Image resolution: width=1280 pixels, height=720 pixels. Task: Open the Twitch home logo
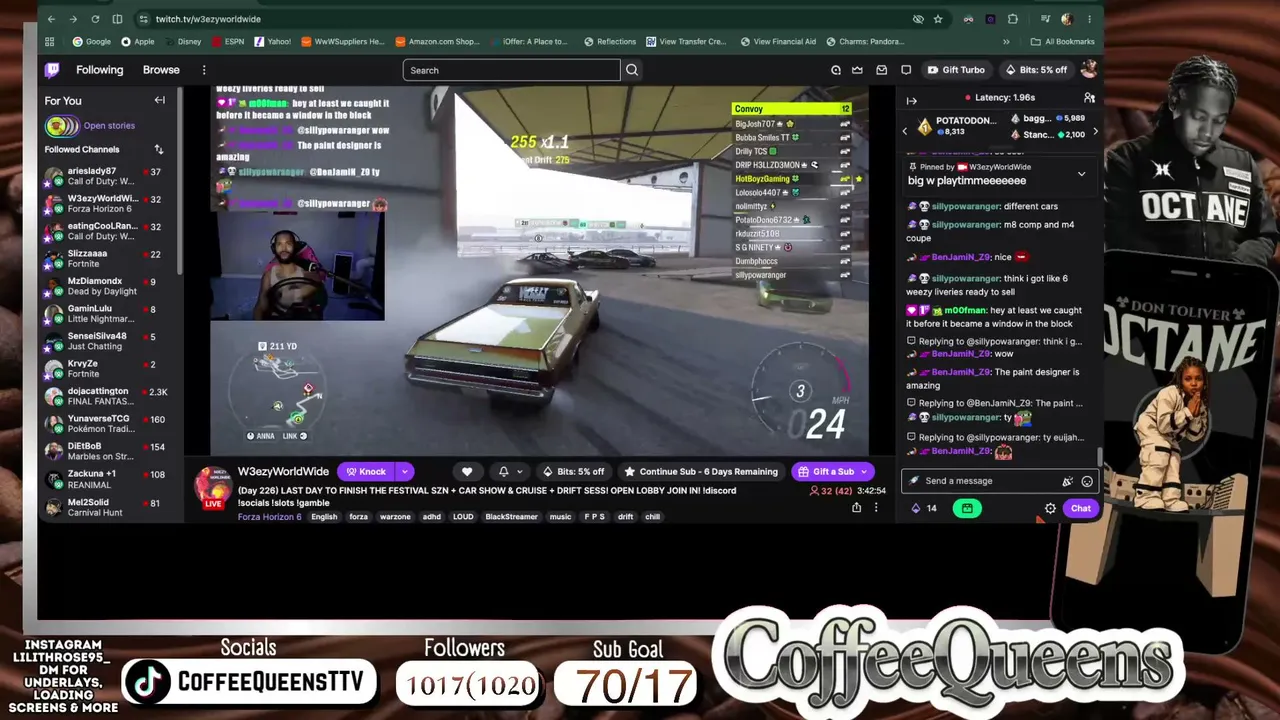coord(52,70)
